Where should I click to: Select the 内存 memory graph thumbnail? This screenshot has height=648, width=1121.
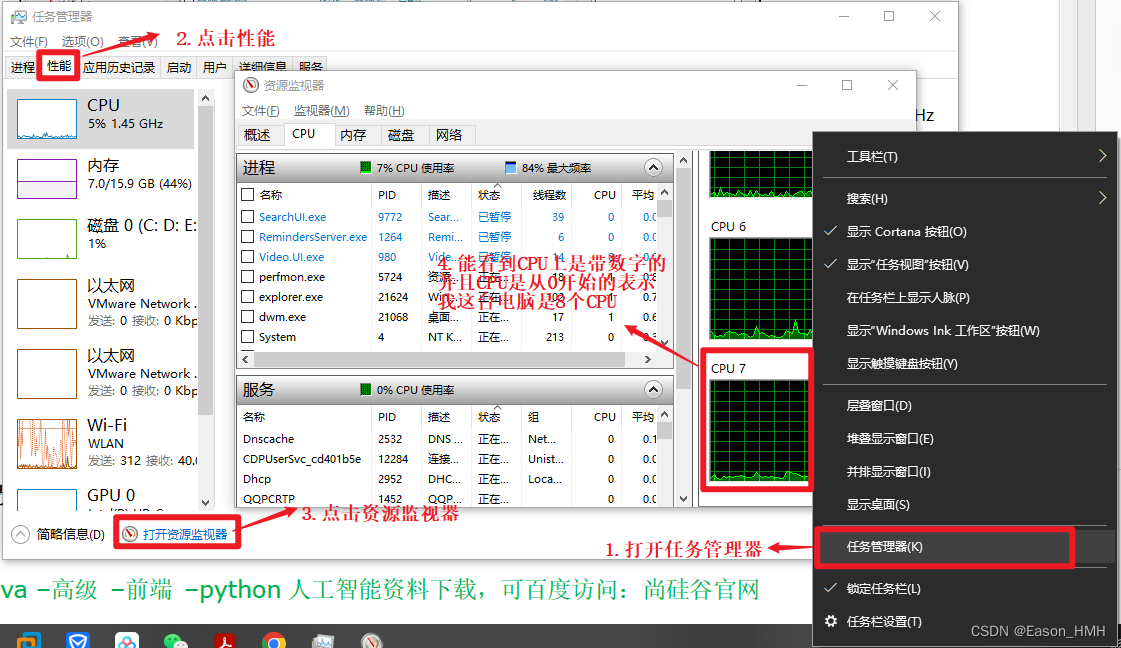pyautogui.click(x=46, y=179)
